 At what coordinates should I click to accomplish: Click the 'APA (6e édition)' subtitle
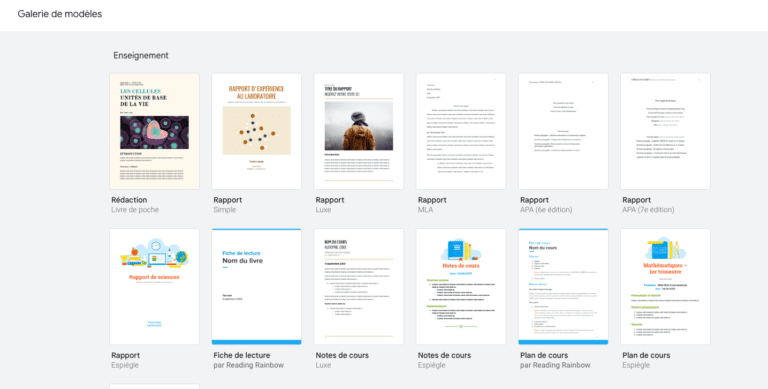[546, 210]
